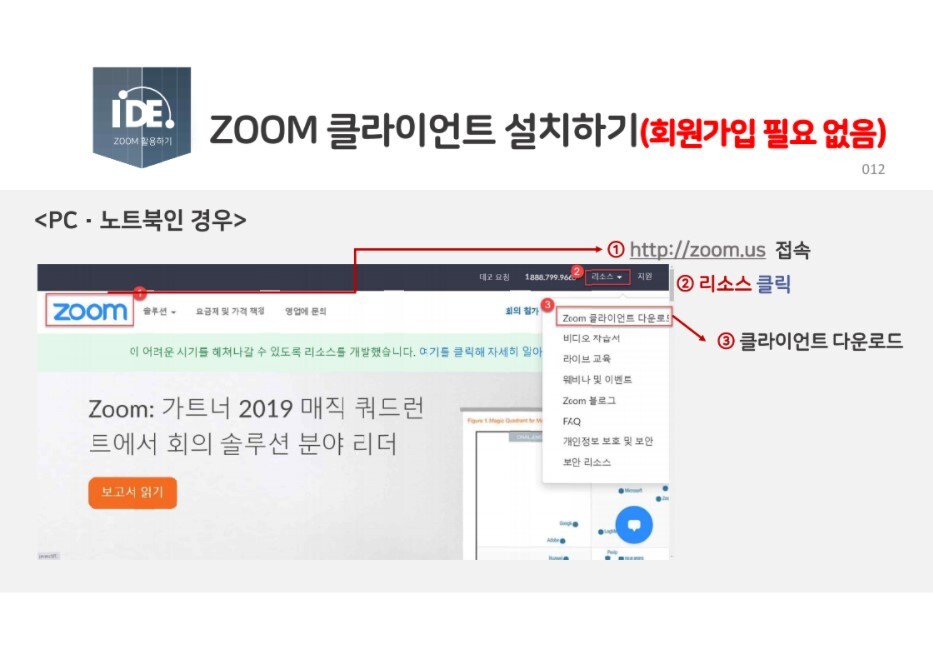Select FAQ in the resources list
The image size is (933, 660).
[572, 421]
